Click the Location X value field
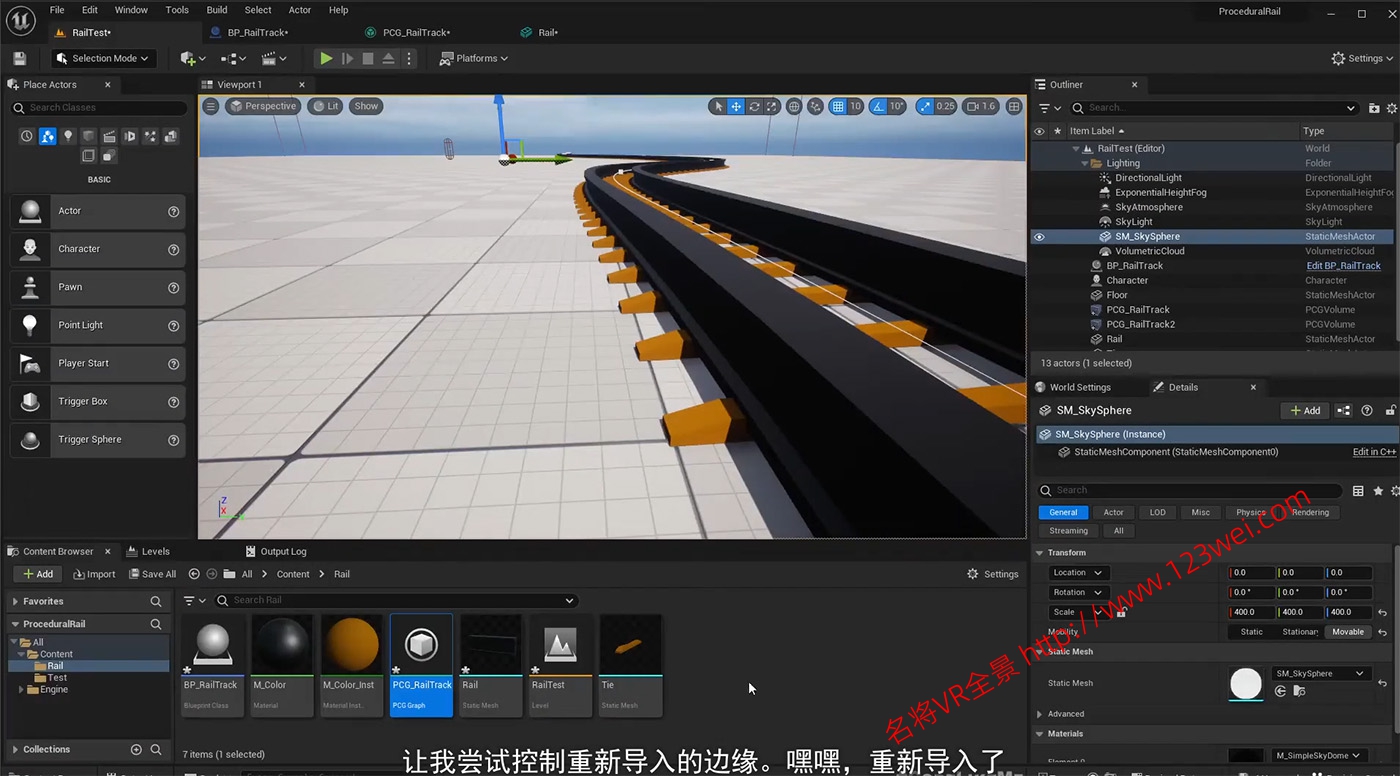This screenshot has height=776, width=1400. tap(1252, 573)
